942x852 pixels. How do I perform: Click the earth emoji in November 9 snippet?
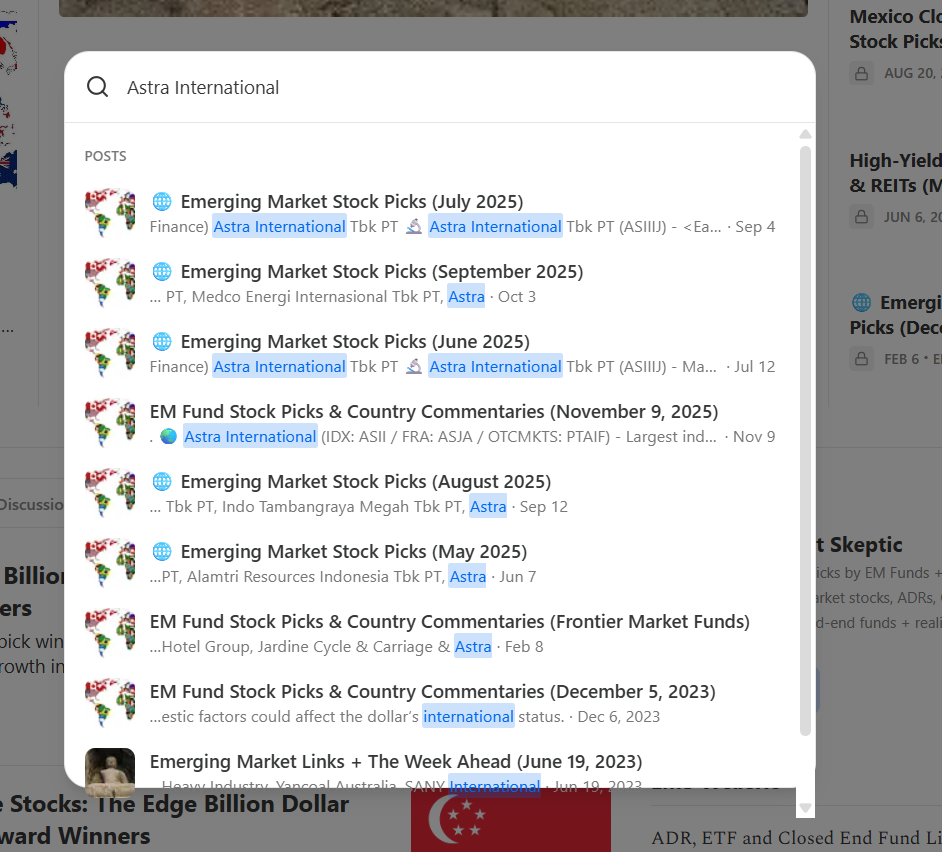coord(169,437)
